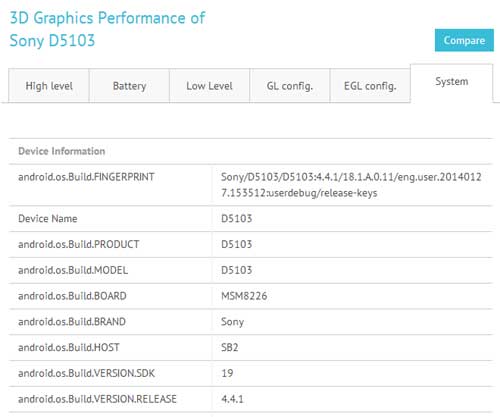Select the Device Name row label

coord(48,219)
